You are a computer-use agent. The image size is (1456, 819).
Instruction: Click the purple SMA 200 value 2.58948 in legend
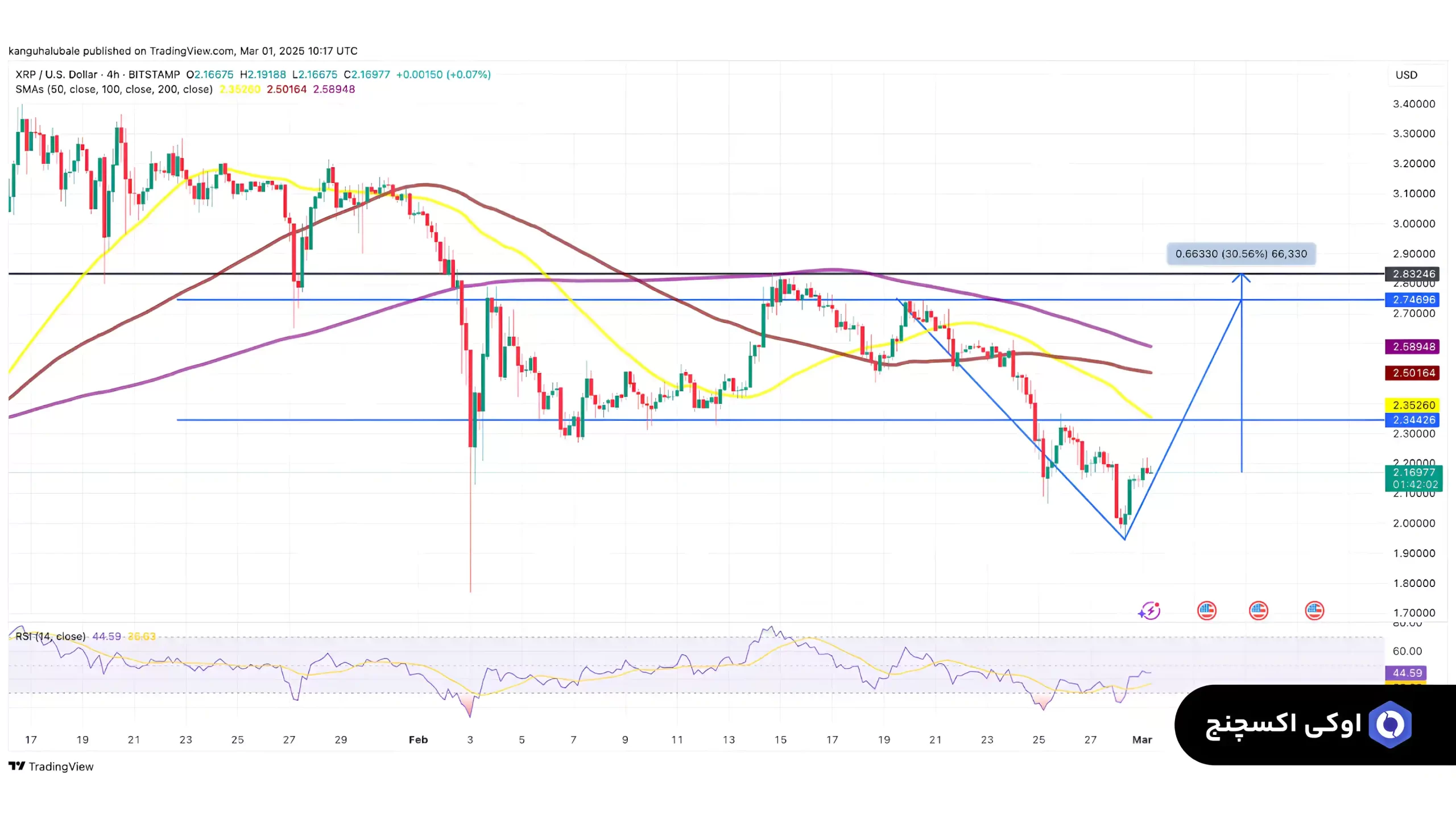pos(334,89)
